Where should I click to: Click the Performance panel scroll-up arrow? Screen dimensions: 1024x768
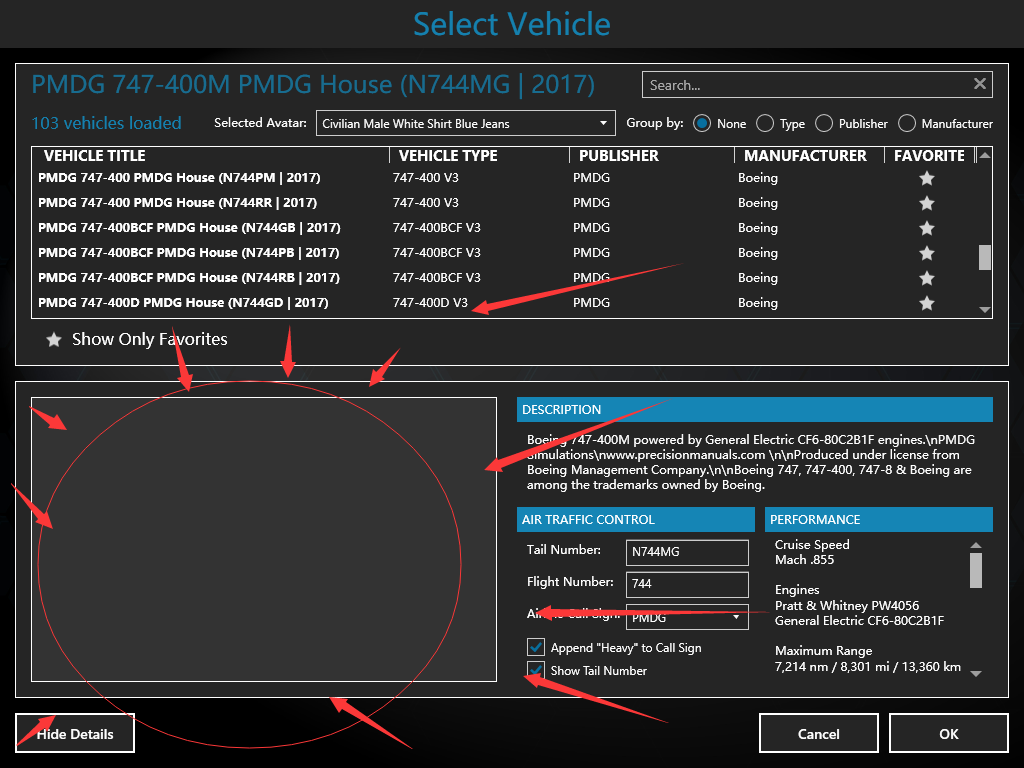coord(976,545)
